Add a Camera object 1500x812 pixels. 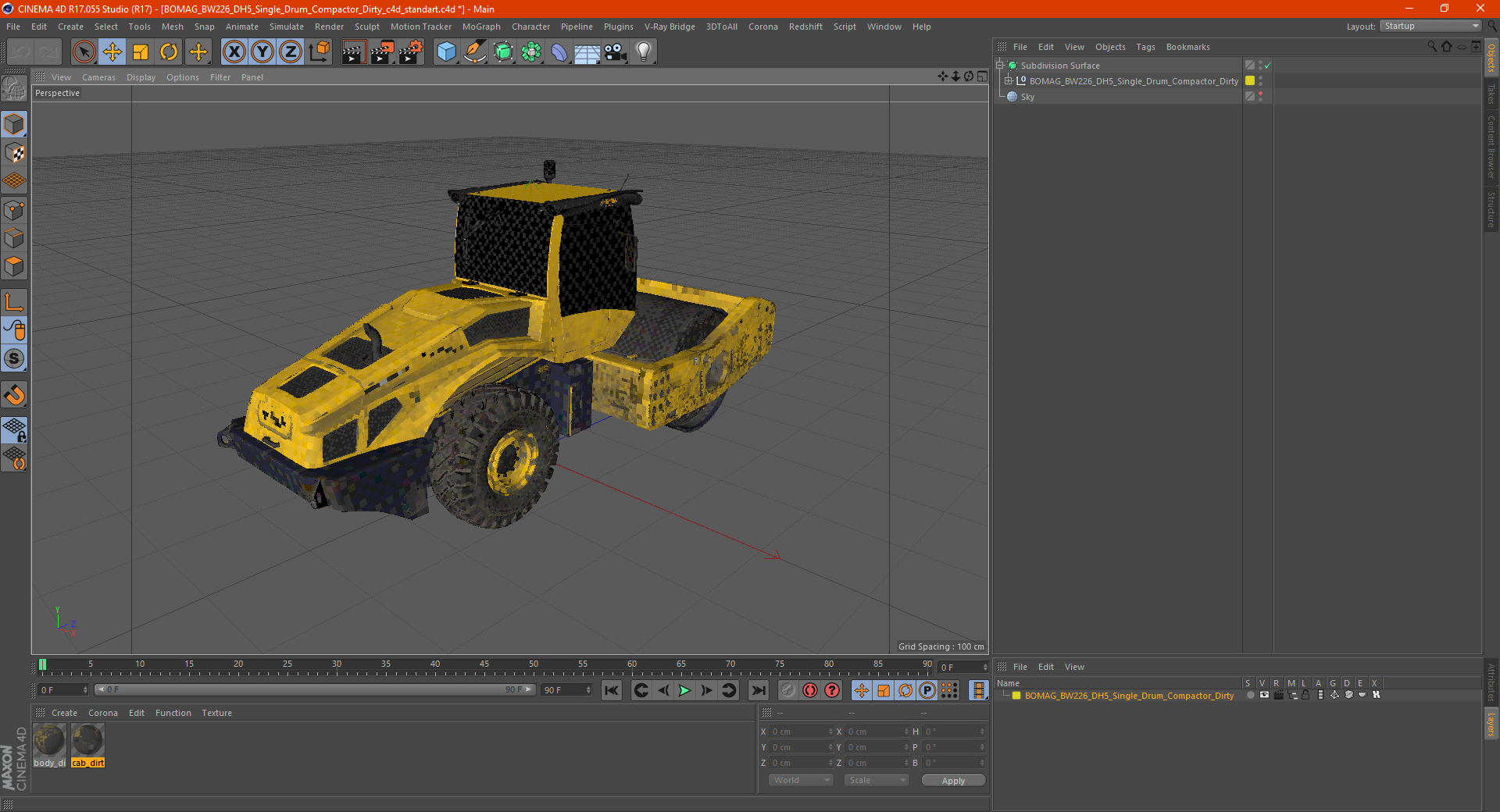pyautogui.click(x=616, y=52)
